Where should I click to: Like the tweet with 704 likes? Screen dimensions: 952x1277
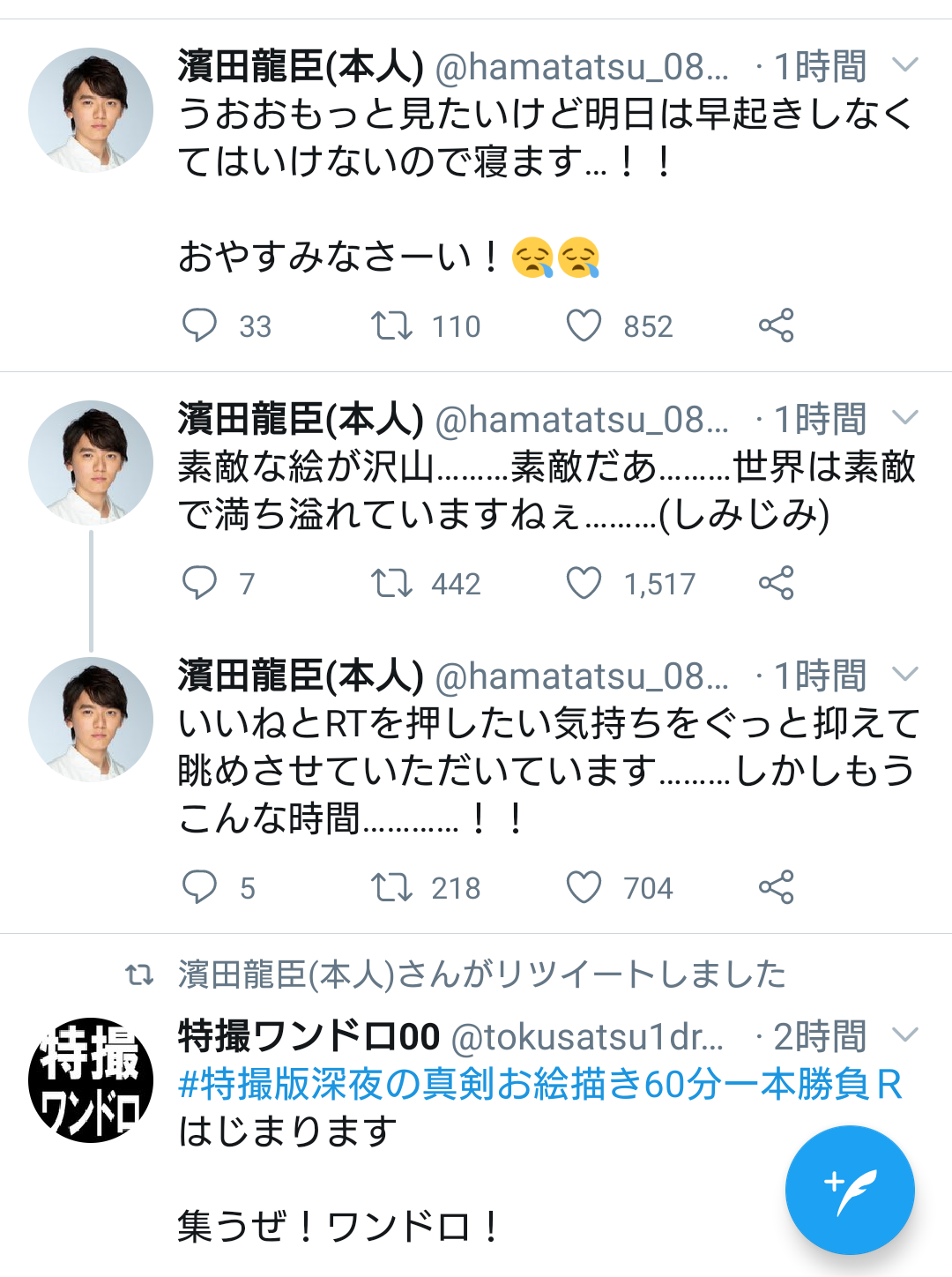(584, 887)
